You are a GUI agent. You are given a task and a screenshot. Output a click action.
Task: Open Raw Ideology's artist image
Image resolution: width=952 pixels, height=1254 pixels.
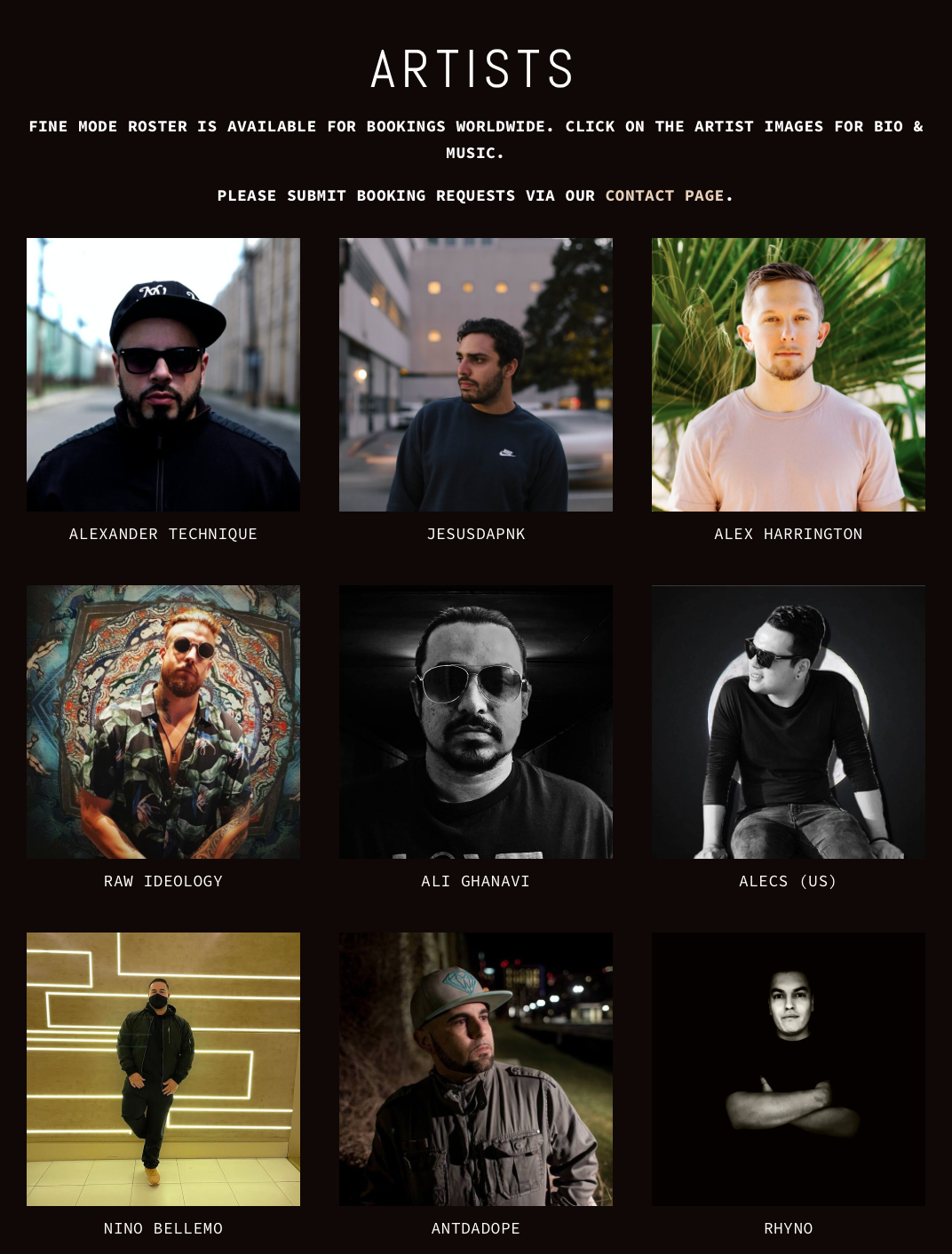tap(163, 722)
